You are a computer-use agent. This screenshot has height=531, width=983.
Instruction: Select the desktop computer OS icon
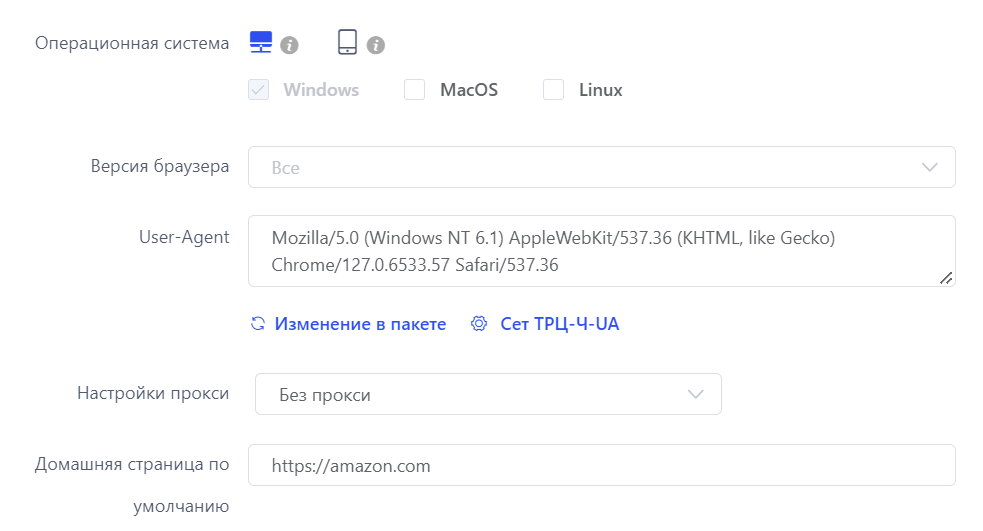(261, 43)
